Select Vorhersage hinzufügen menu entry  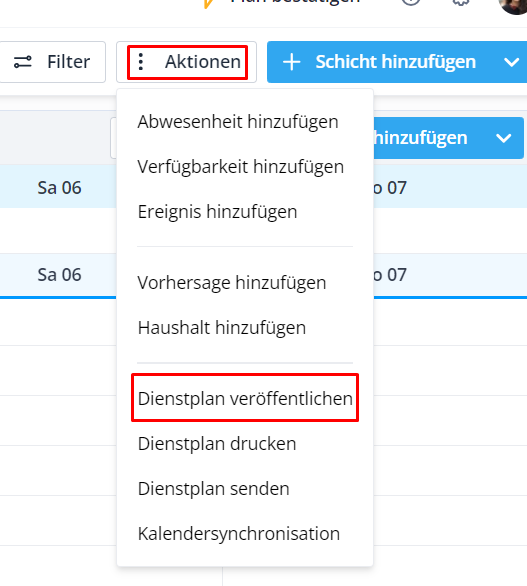[232, 283]
